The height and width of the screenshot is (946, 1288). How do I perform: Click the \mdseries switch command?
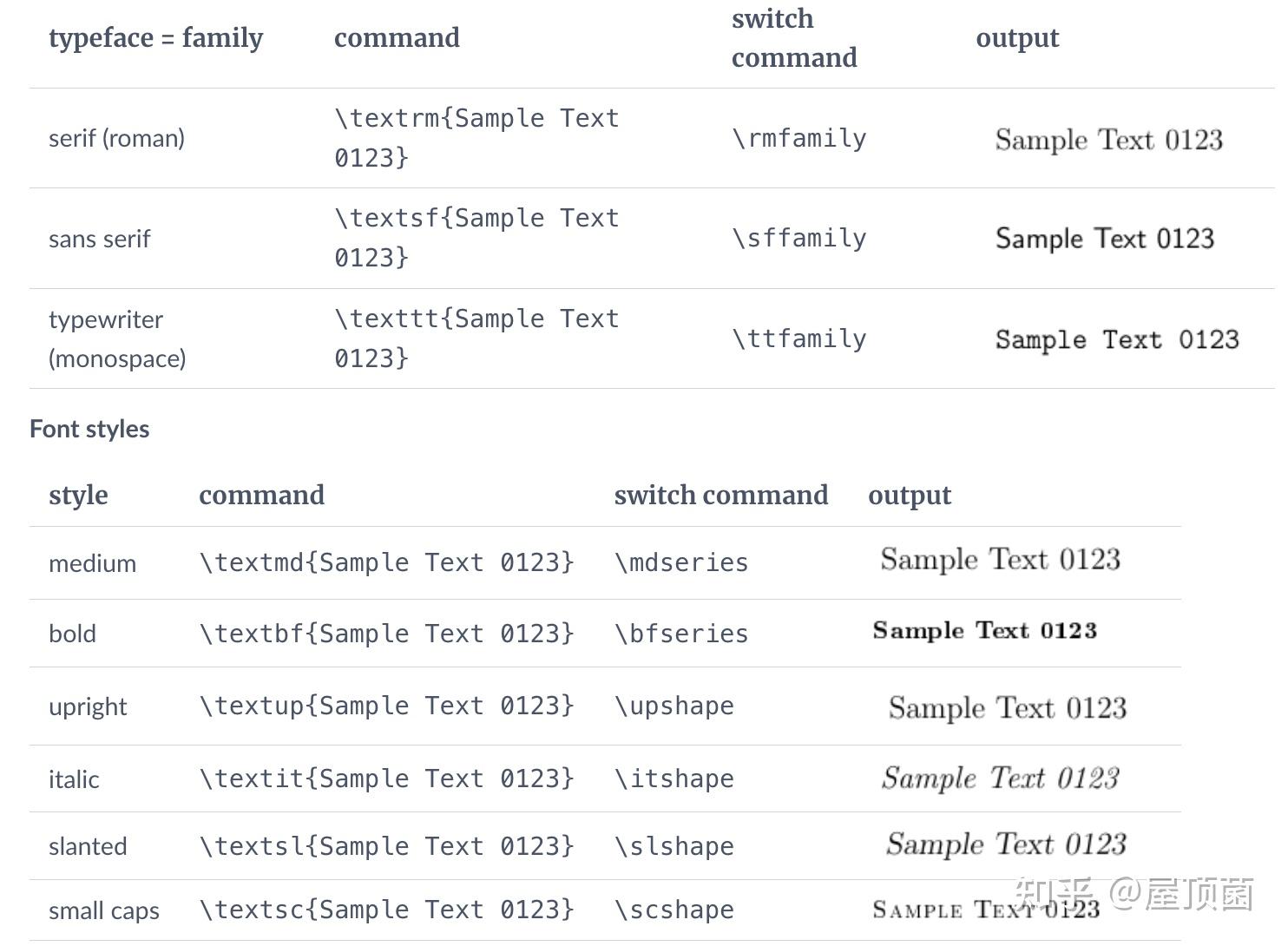tap(681, 562)
